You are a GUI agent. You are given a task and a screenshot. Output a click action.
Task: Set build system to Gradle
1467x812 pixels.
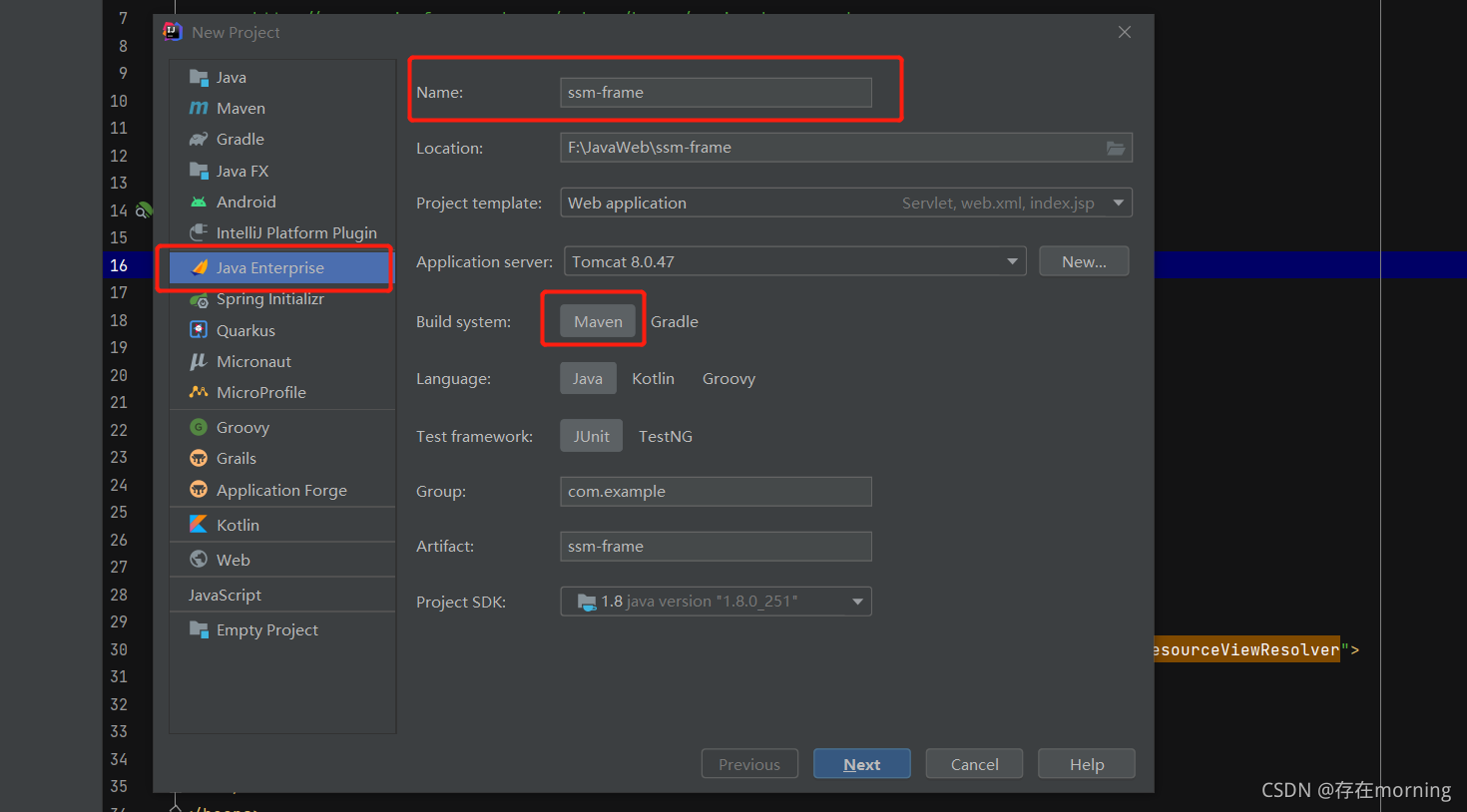tap(675, 321)
